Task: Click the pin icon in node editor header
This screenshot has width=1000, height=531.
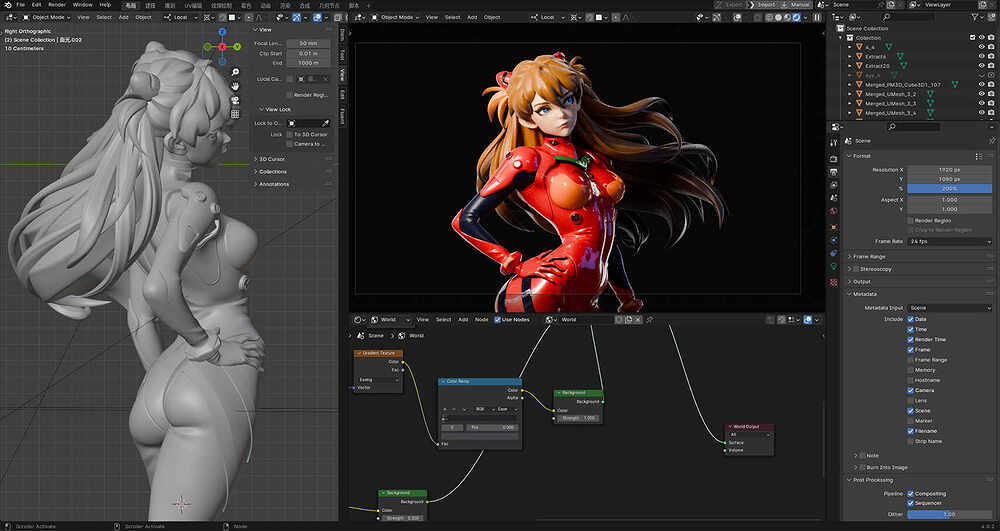Action: tap(649, 319)
